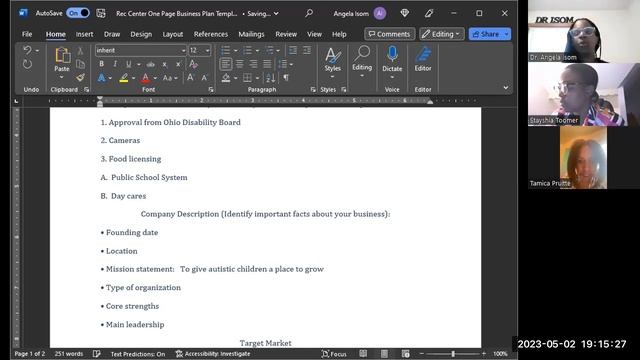Center the paragraph text

(x=240, y=64)
